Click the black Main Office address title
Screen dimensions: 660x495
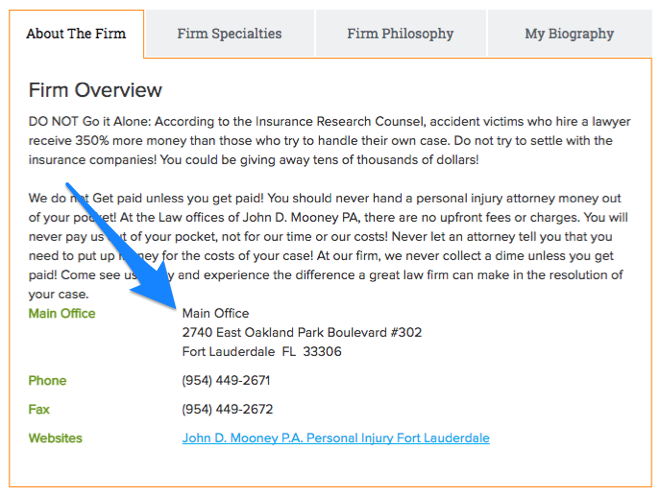click(215, 313)
